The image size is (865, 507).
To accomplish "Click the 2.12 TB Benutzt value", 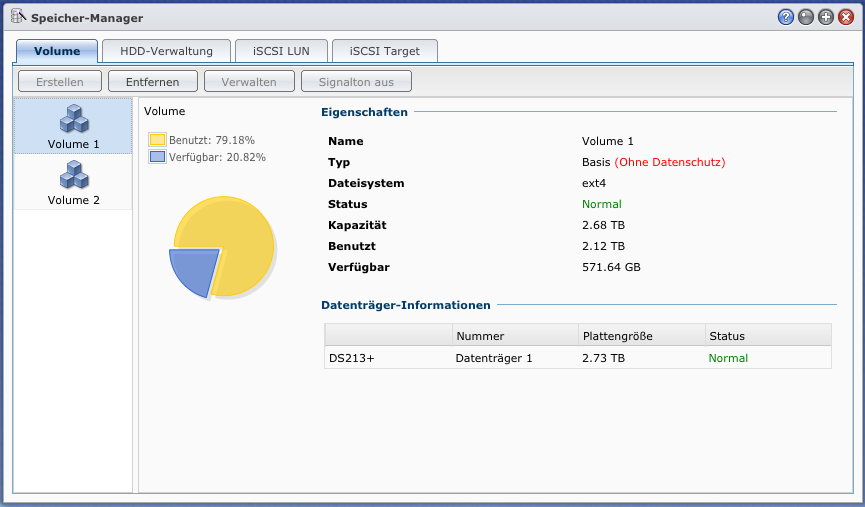I will pos(604,246).
